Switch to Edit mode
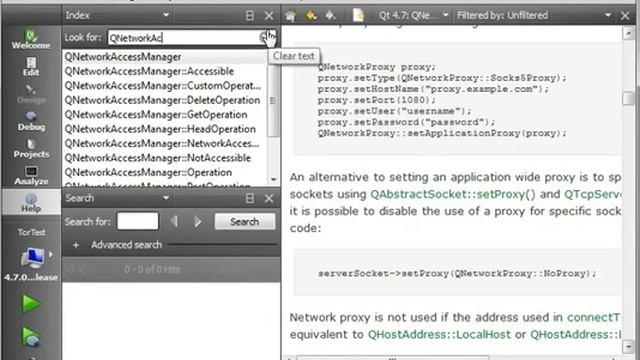 [x=31, y=67]
